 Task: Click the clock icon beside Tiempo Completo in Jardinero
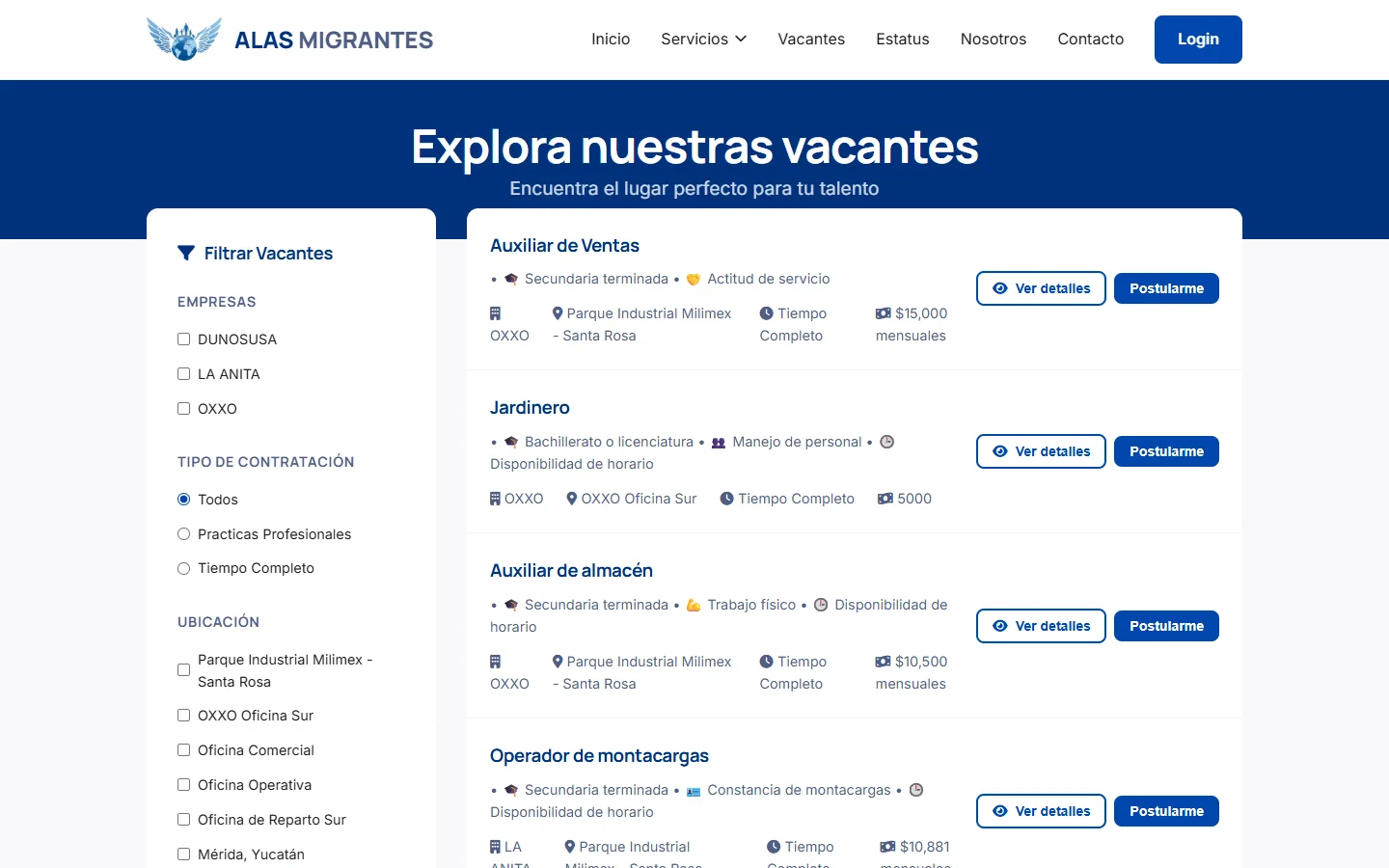tap(727, 499)
